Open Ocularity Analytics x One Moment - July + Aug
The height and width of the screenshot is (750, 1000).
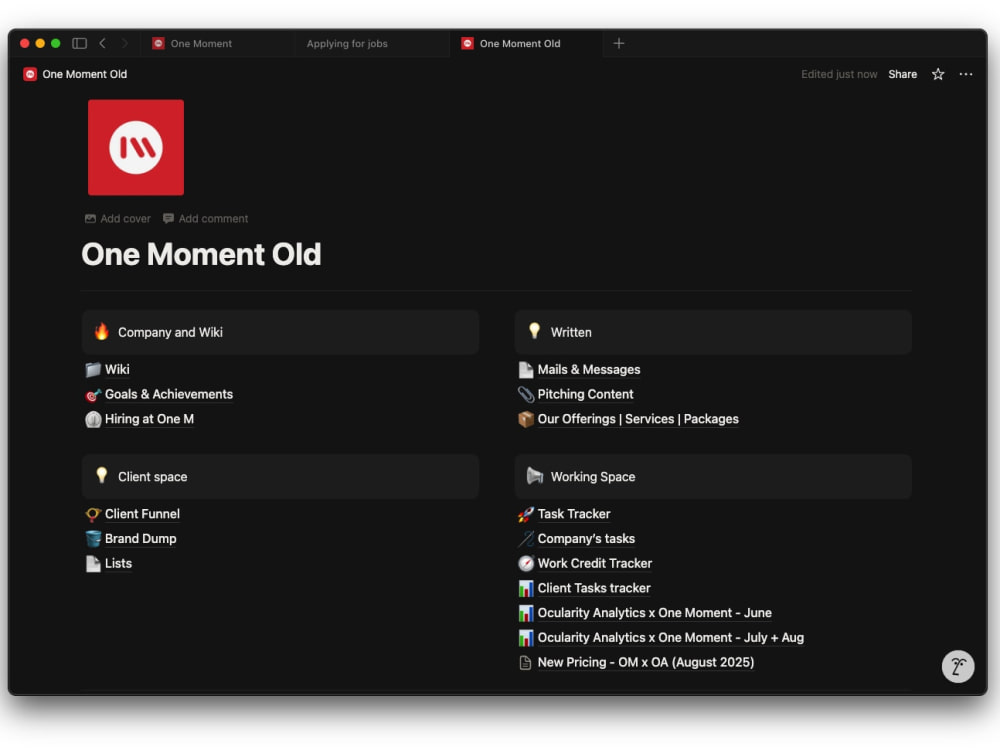[x=671, y=638]
